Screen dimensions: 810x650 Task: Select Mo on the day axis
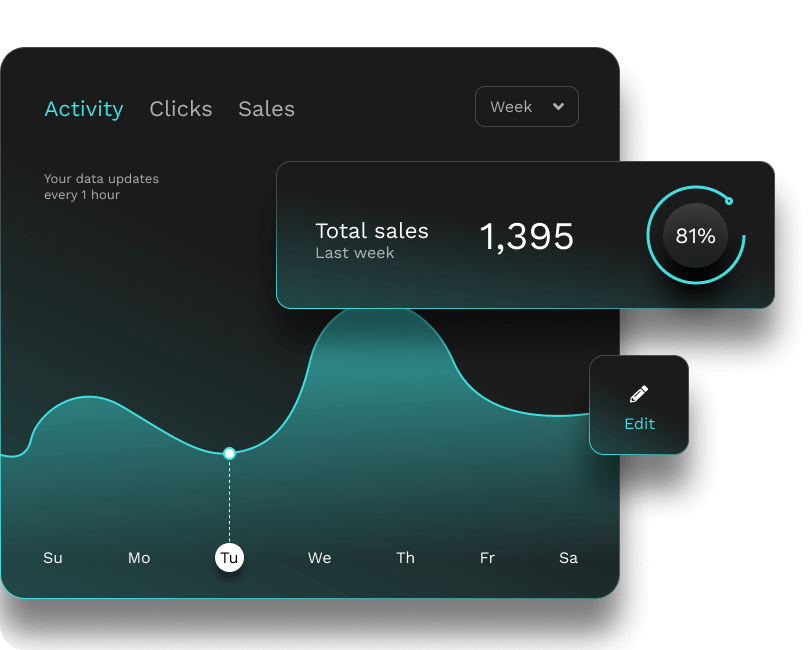(139, 558)
